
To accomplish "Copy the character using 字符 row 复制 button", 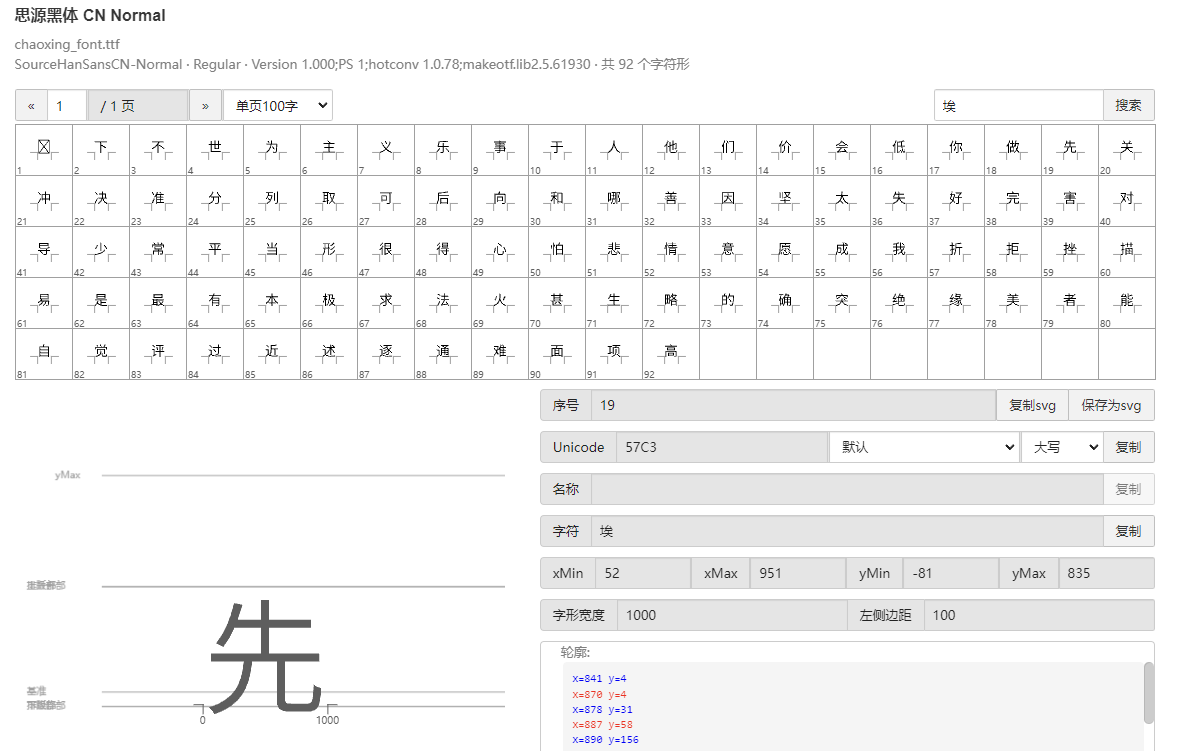I will click(1129, 532).
